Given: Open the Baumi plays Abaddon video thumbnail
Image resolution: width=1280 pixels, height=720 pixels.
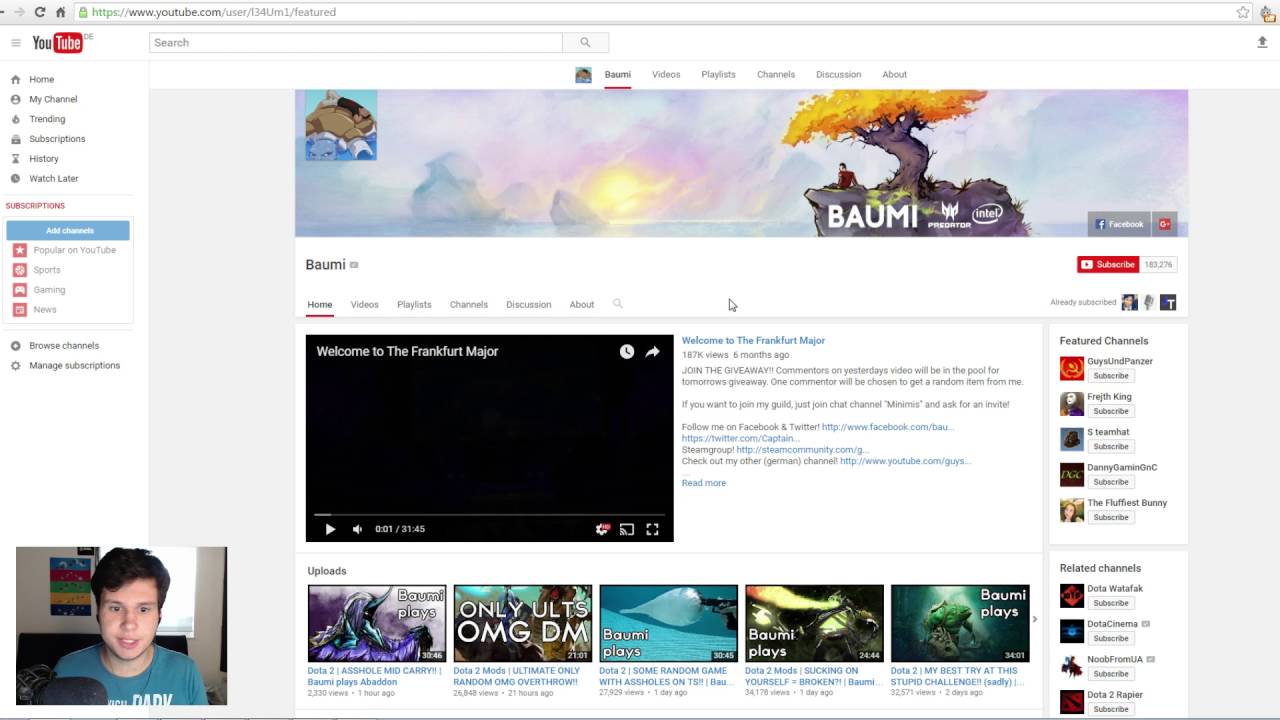Looking at the screenshot, I should pos(377,624).
